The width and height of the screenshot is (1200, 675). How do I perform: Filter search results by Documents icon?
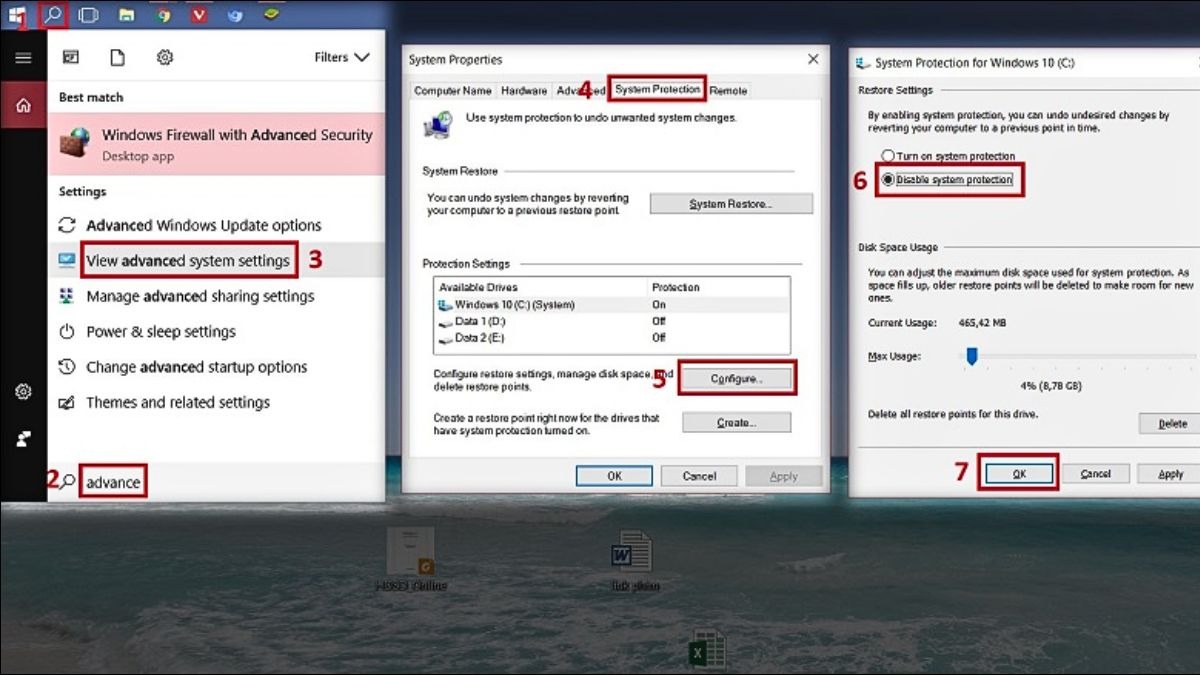point(118,57)
